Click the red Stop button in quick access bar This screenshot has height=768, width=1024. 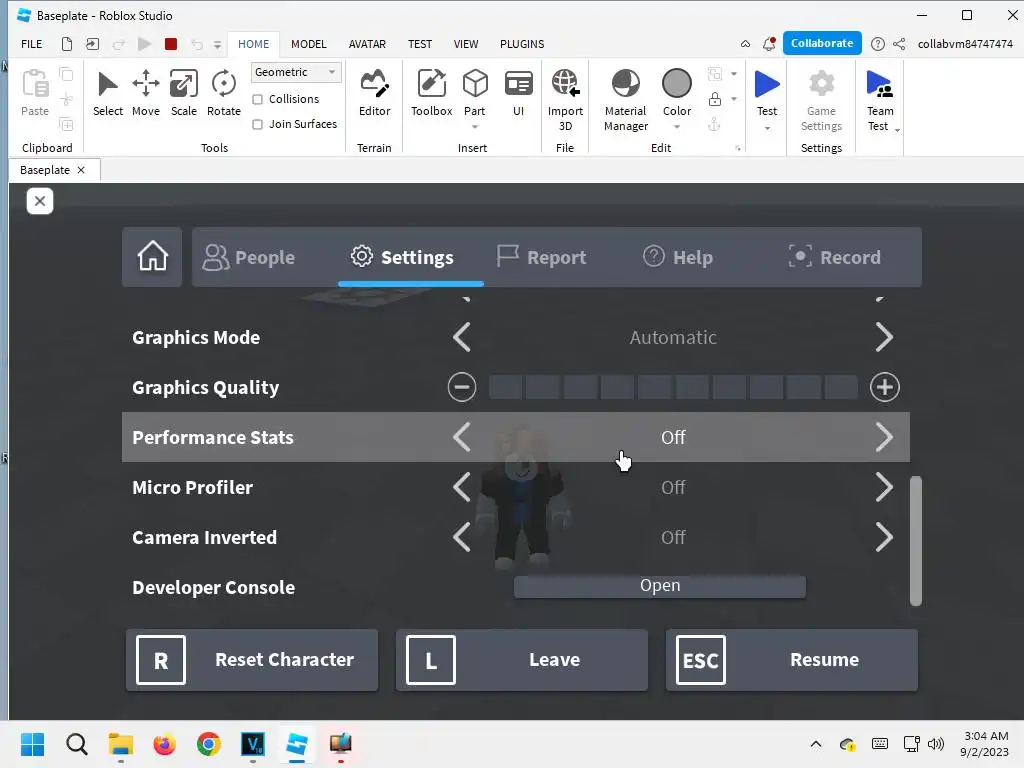click(171, 44)
